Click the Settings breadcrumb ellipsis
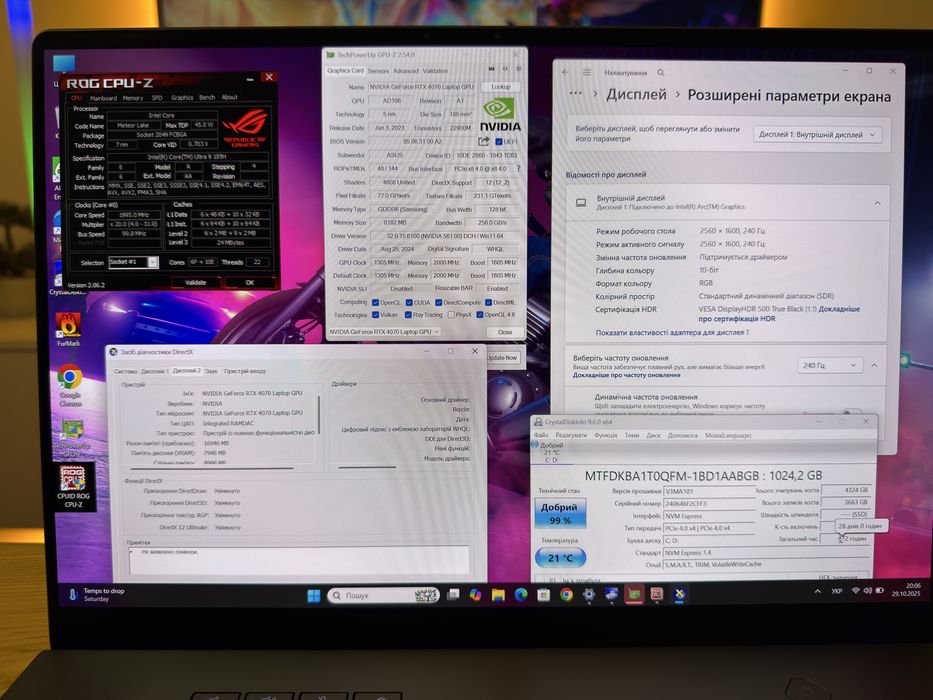 575,93
